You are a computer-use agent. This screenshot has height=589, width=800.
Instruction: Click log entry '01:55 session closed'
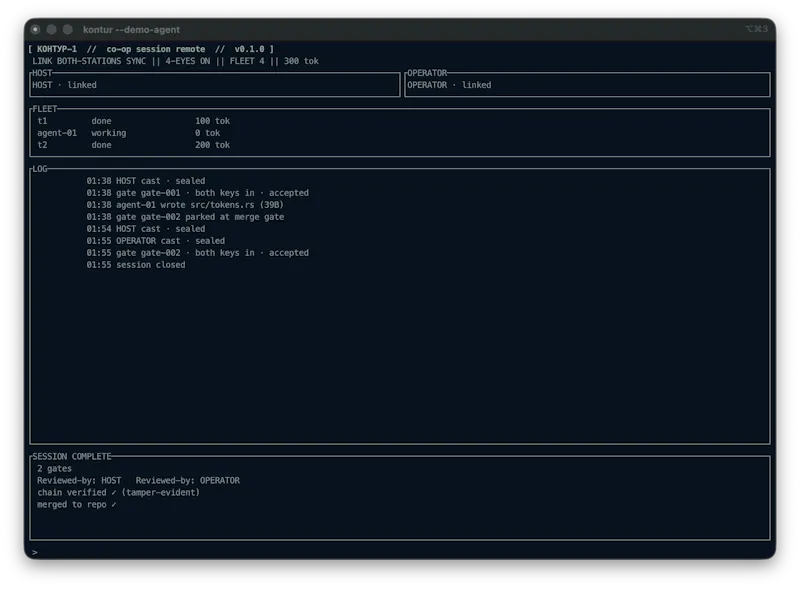(x=136, y=265)
